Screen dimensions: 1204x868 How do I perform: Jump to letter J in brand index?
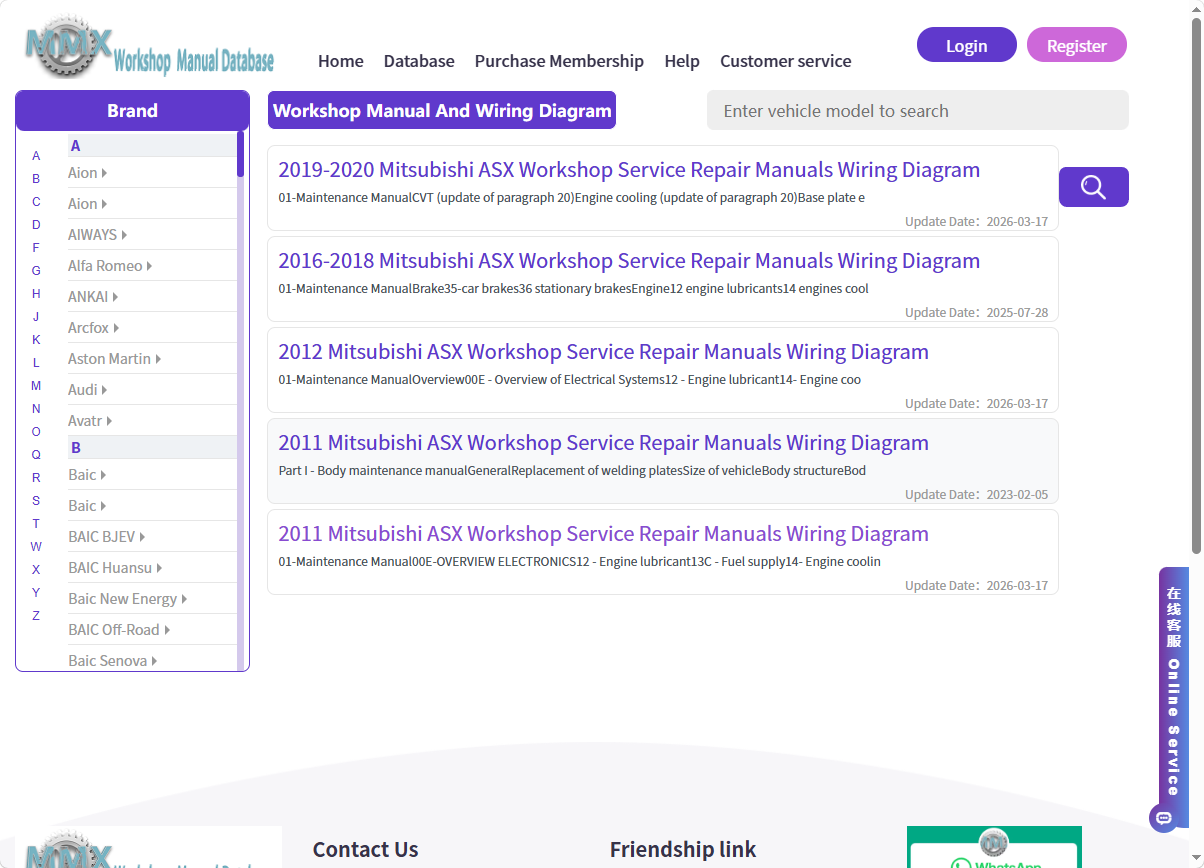[x=36, y=317]
